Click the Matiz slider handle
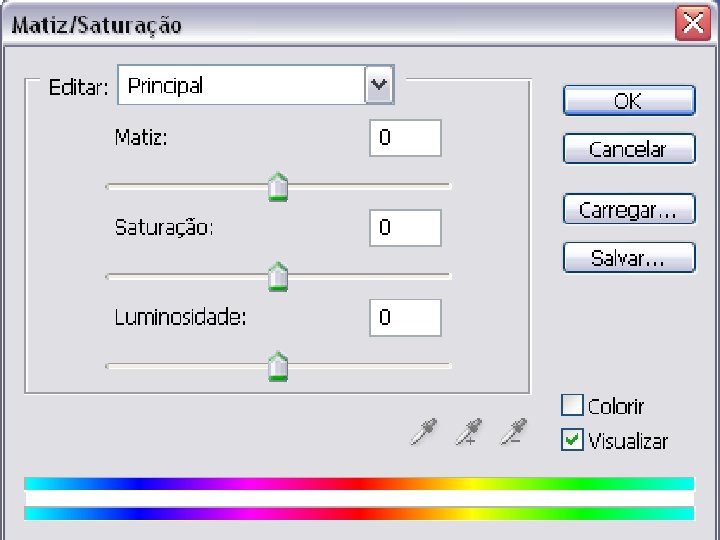Screen dimensions: 720x540 click(x=278, y=186)
